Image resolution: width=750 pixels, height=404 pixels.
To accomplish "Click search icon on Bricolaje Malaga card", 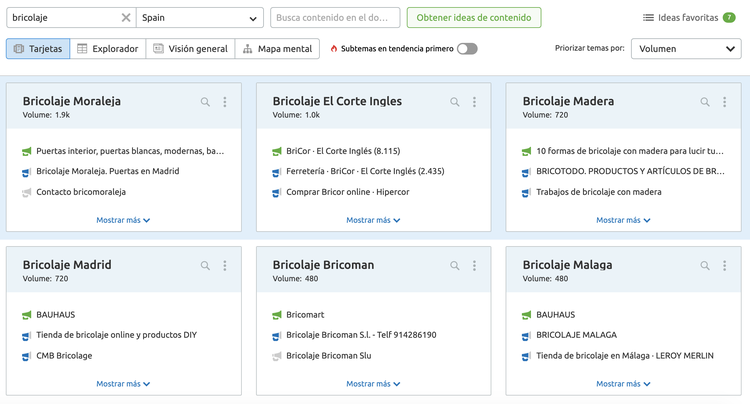I will pyautogui.click(x=705, y=266).
